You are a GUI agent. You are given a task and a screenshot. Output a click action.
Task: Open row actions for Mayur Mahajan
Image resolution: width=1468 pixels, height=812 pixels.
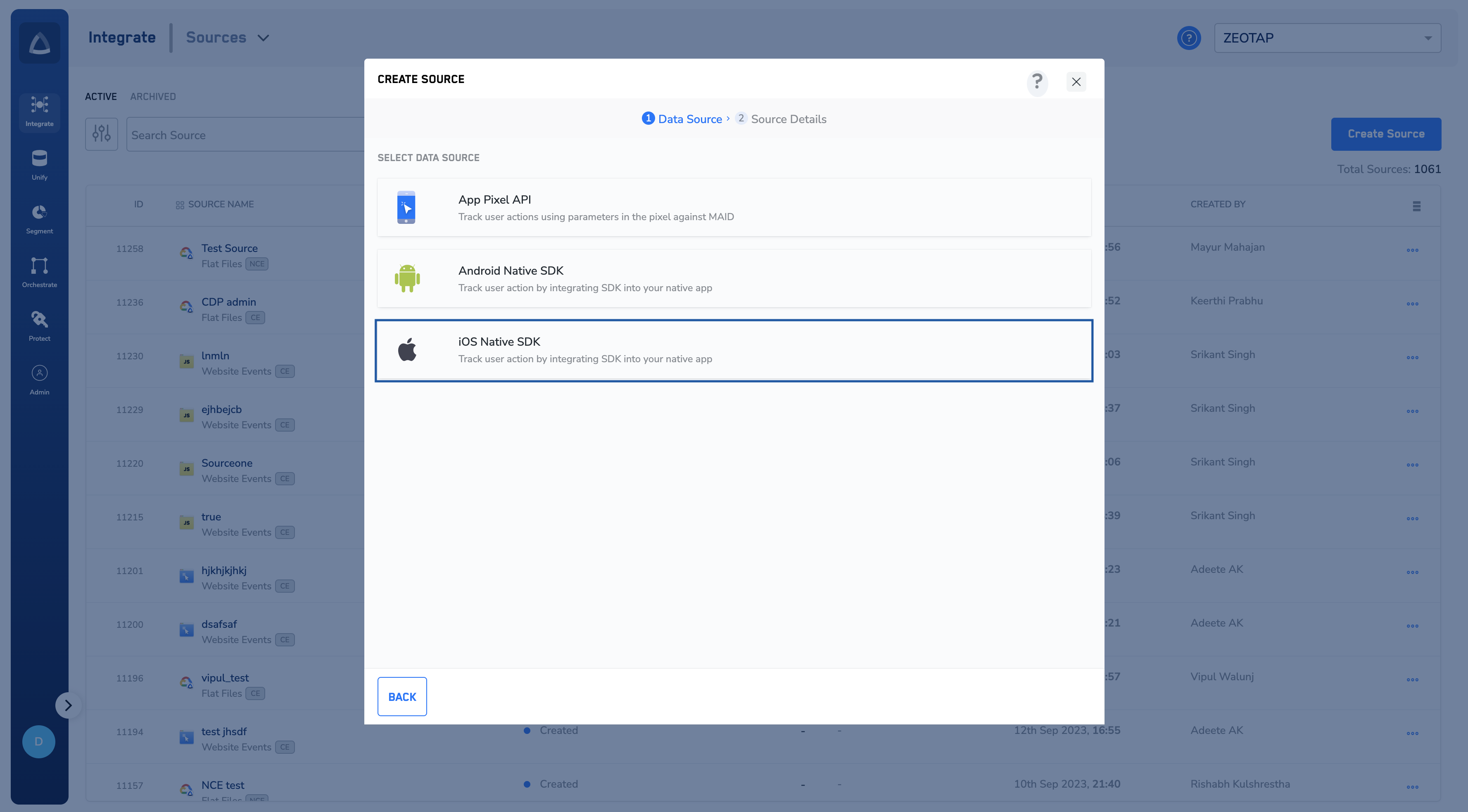coord(1412,250)
